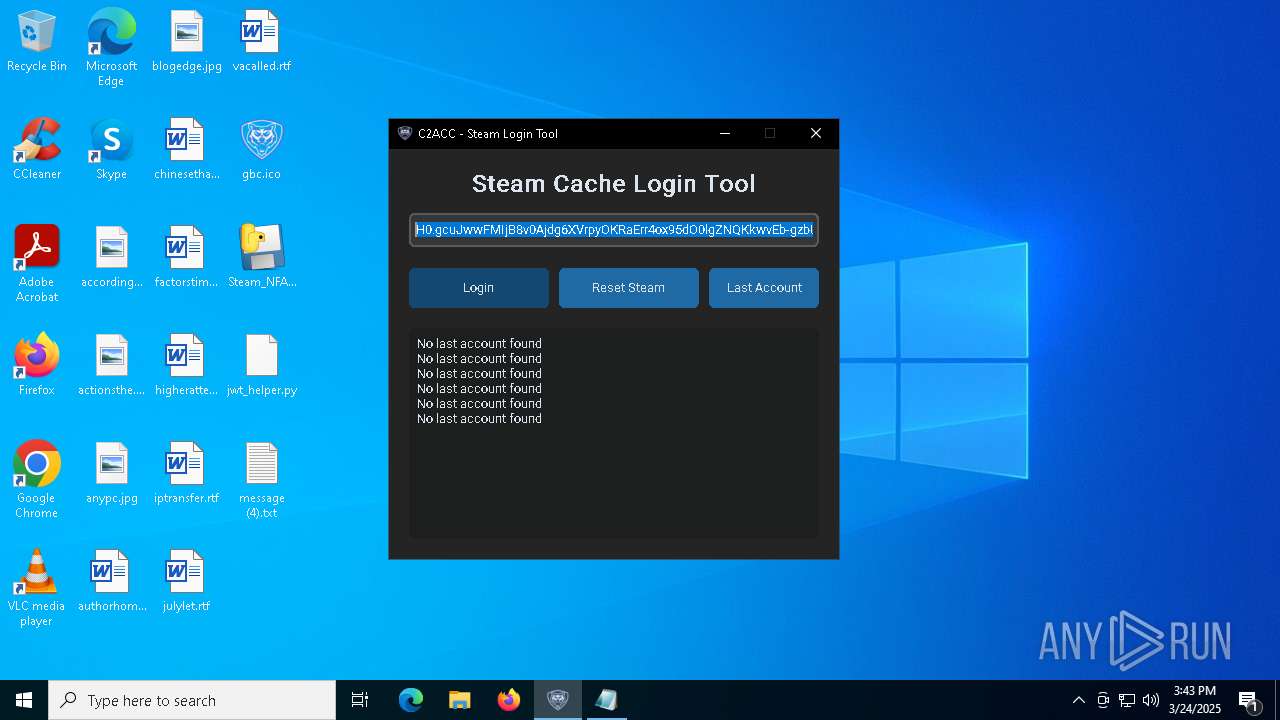Click the Login button
1280x720 pixels.
click(x=478, y=288)
